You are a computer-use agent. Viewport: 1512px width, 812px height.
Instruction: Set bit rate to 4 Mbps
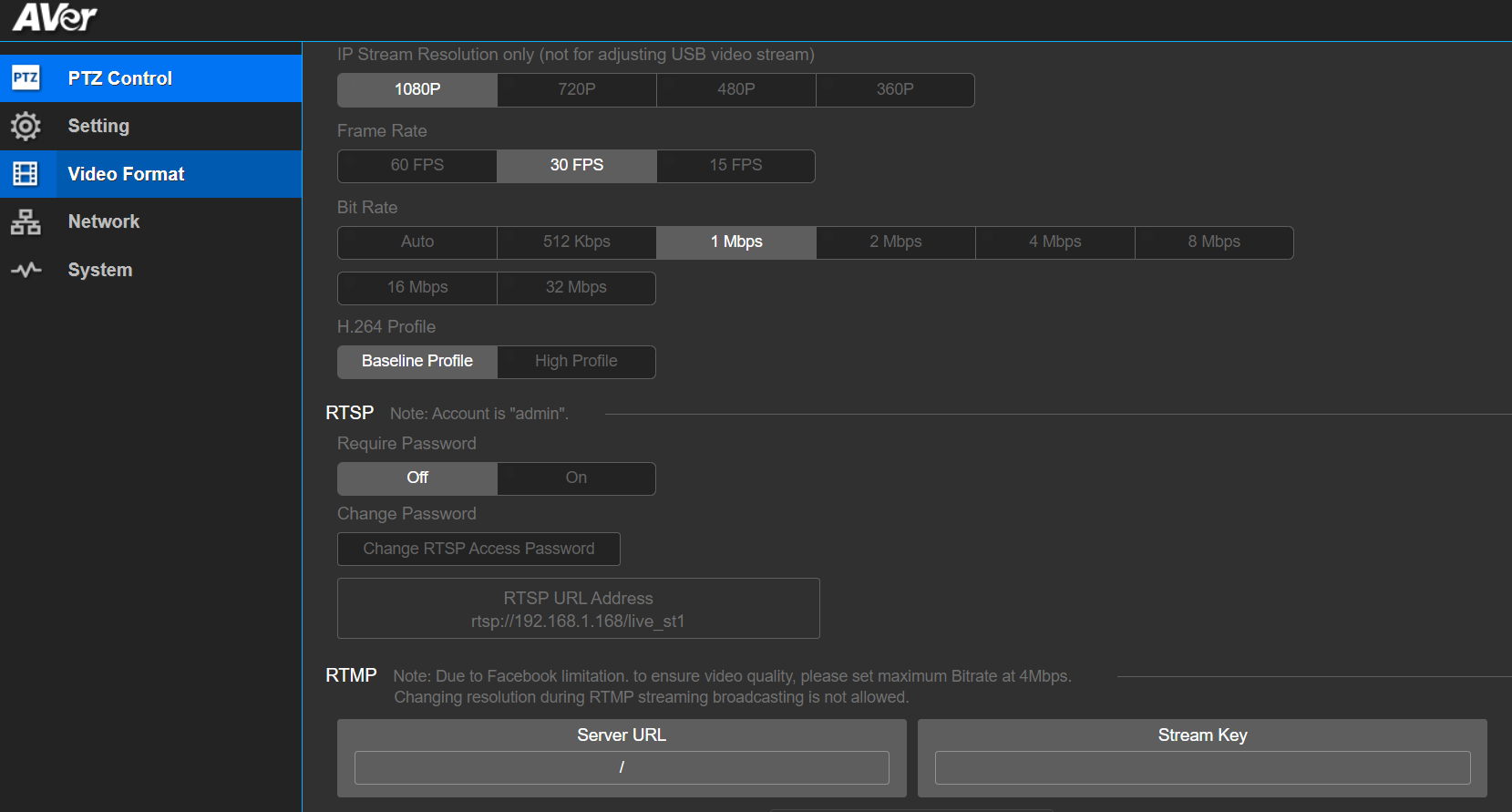pos(1054,242)
